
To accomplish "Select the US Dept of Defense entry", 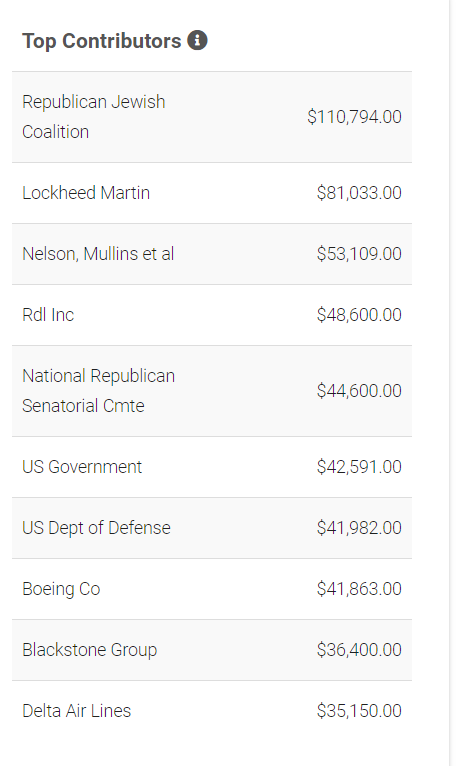I will point(212,528).
